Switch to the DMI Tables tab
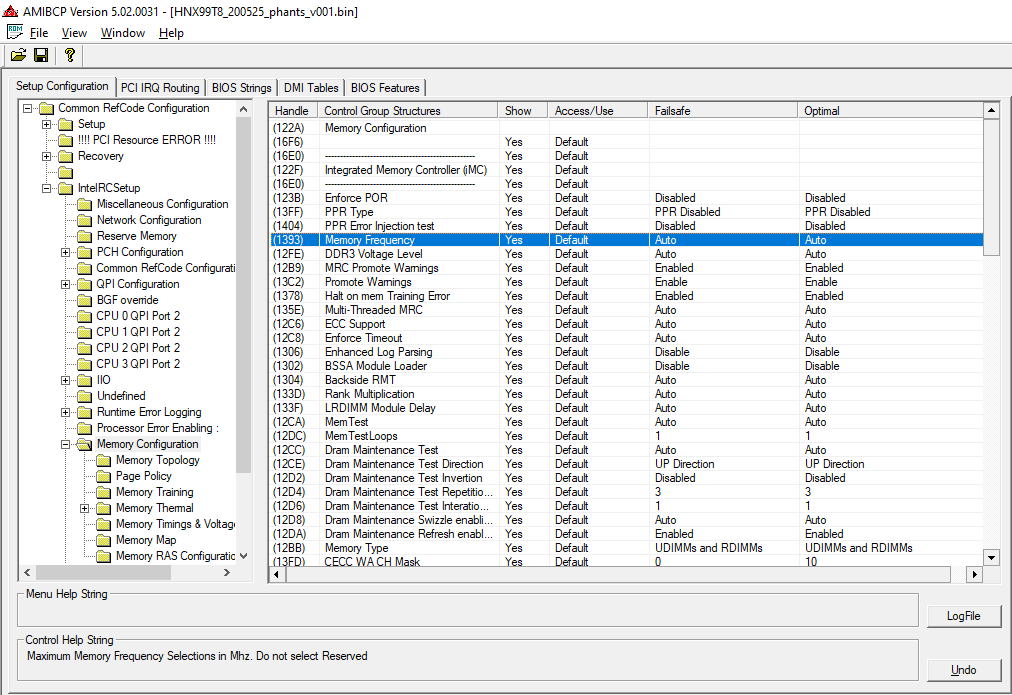 tap(311, 88)
